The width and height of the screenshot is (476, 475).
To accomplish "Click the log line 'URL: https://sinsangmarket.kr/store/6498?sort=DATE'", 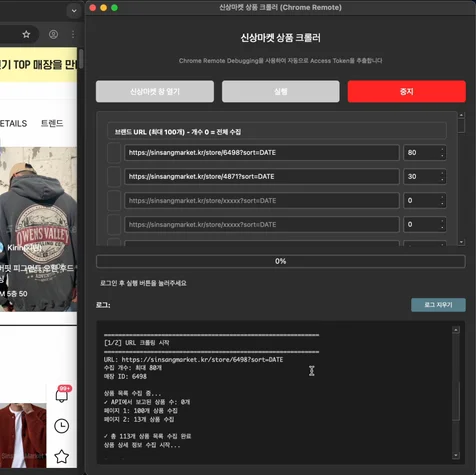I will [x=193, y=360].
